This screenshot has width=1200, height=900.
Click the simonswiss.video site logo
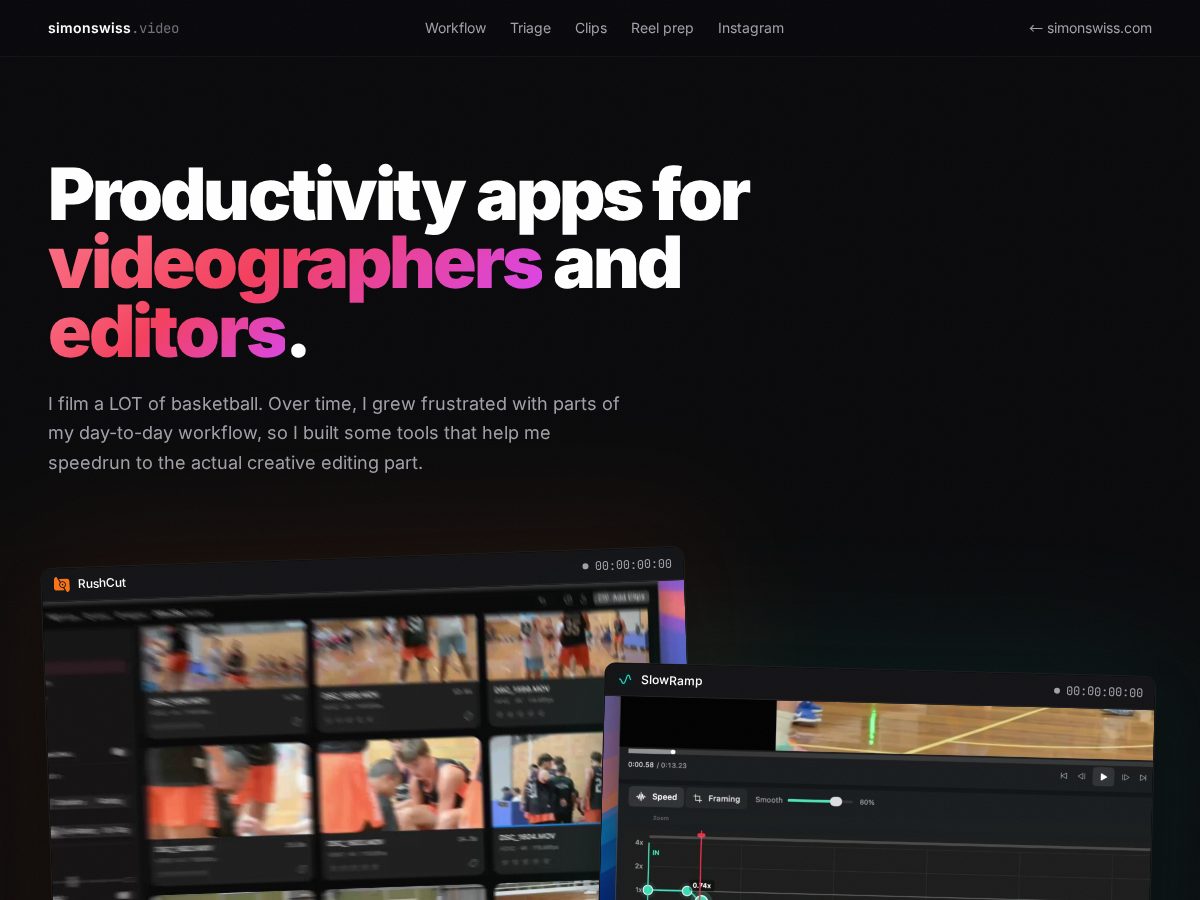tap(113, 28)
